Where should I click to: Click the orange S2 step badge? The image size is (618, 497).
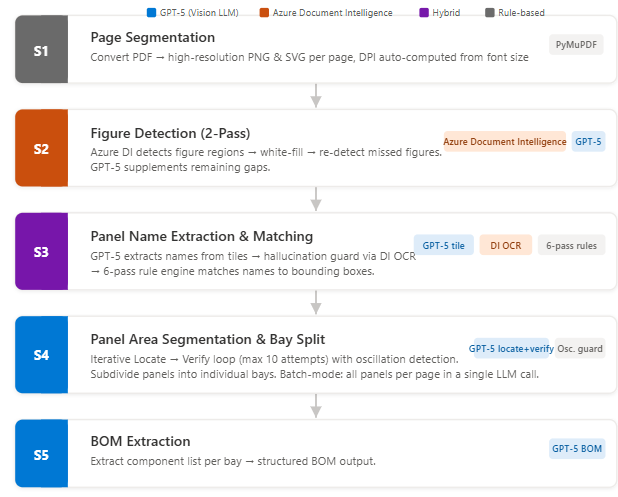point(41,149)
